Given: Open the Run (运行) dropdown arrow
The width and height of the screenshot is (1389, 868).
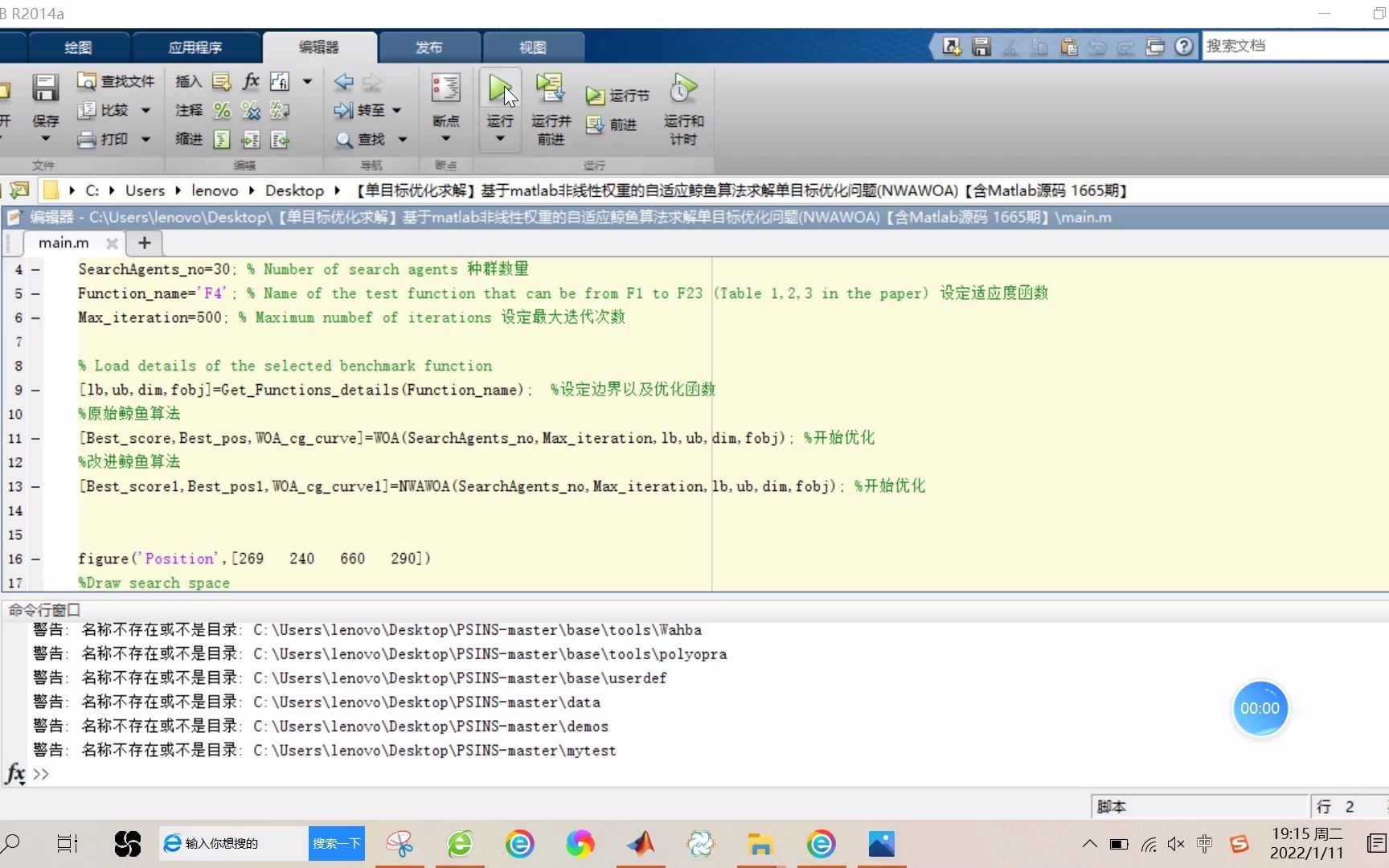Looking at the screenshot, I should 500,139.
